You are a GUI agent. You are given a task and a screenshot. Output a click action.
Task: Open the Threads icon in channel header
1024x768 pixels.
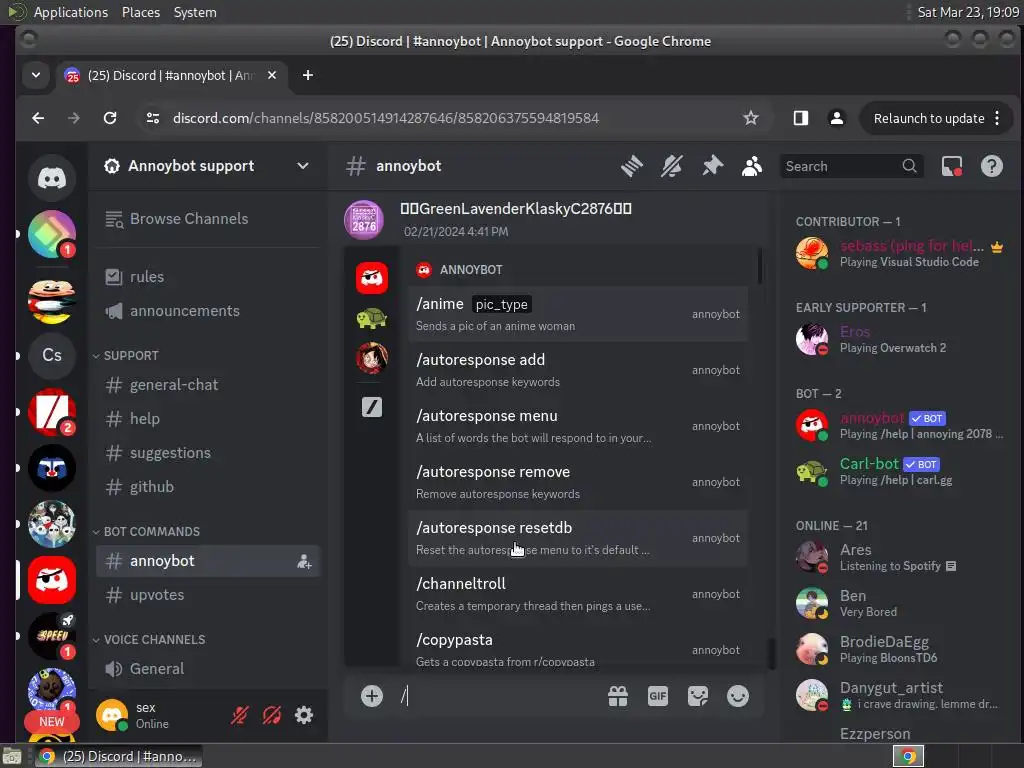point(632,166)
